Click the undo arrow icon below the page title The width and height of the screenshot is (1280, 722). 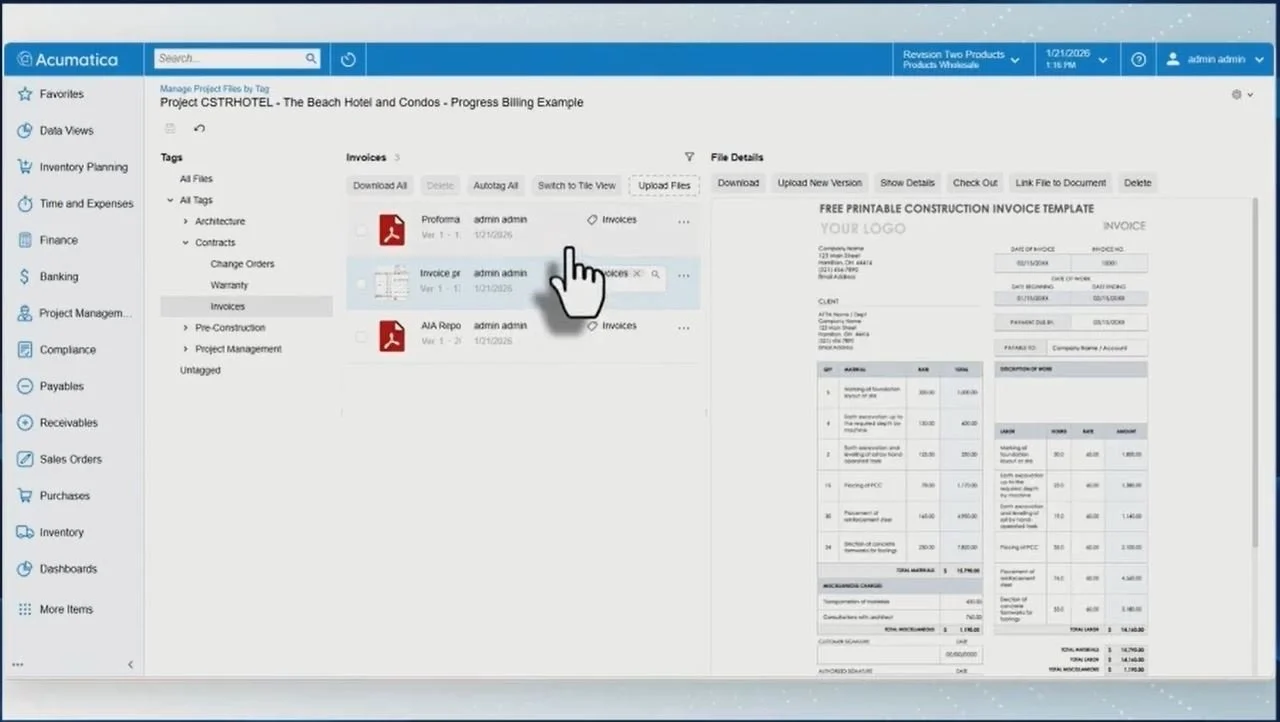click(199, 128)
